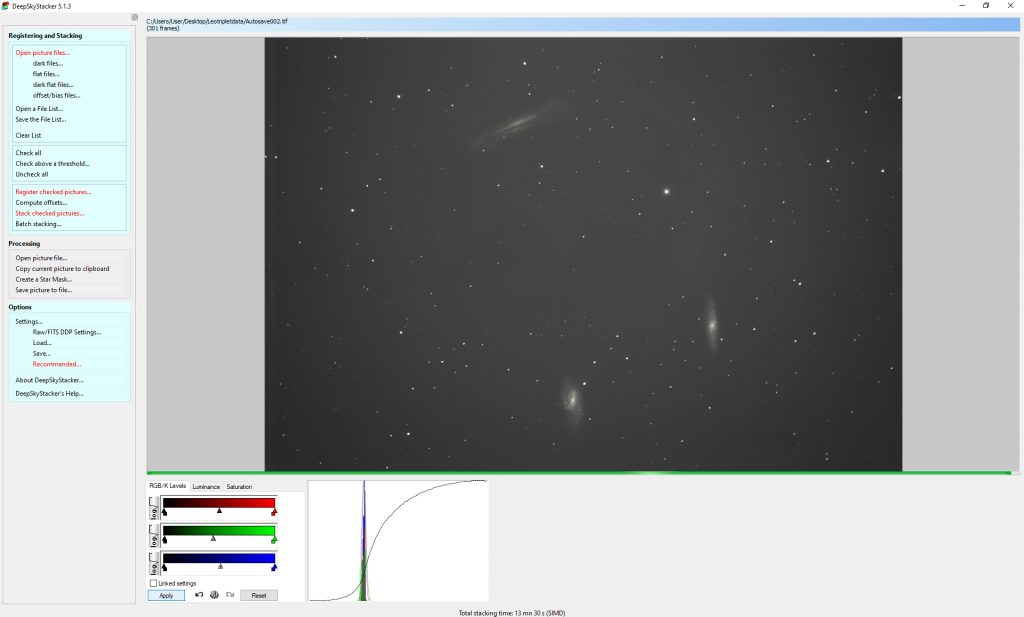Click Save picture to file in Processing
The image size is (1024, 617).
(x=43, y=290)
